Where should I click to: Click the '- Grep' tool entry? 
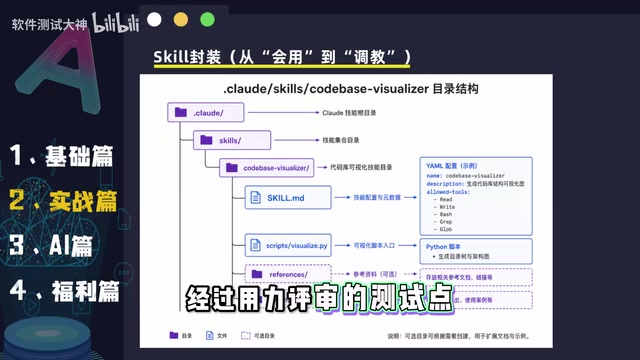pos(443,222)
